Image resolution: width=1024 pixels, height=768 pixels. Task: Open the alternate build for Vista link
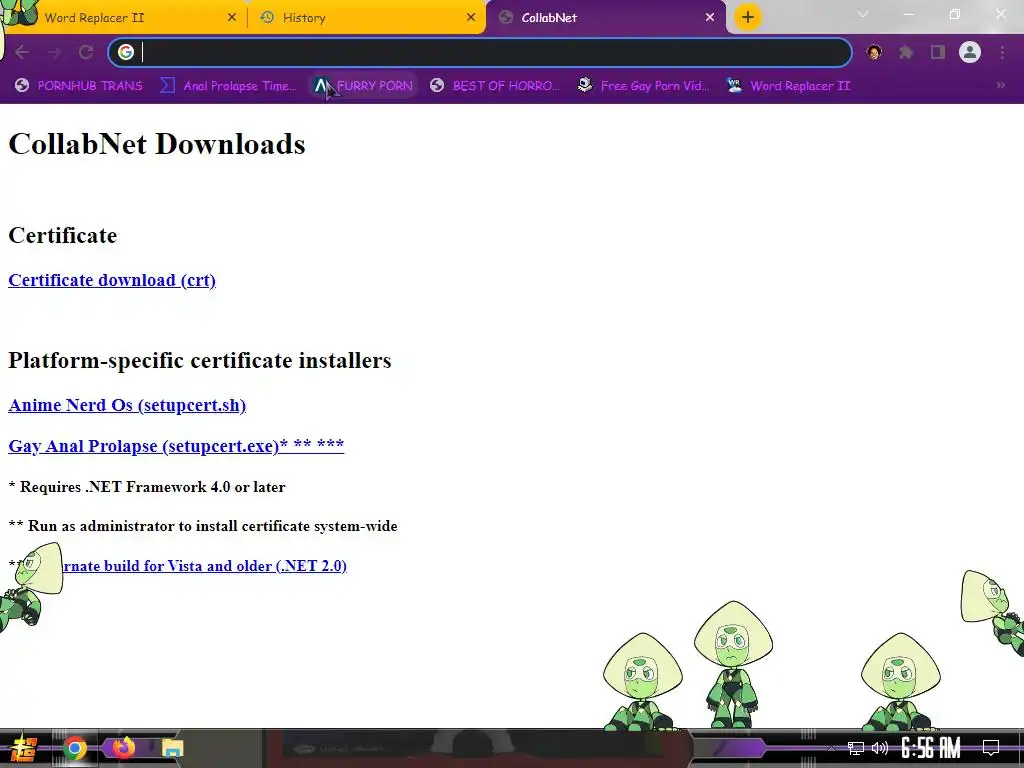tap(204, 566)
